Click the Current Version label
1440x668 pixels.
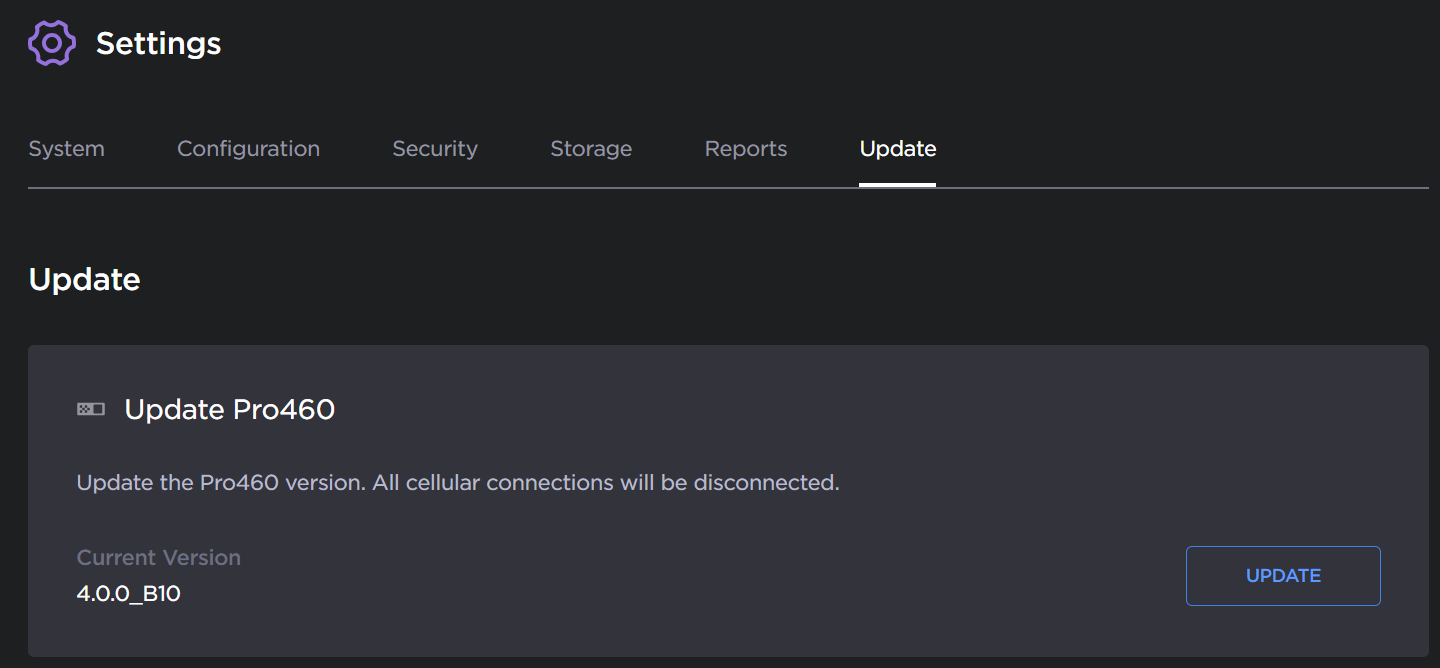click(158, 557)
